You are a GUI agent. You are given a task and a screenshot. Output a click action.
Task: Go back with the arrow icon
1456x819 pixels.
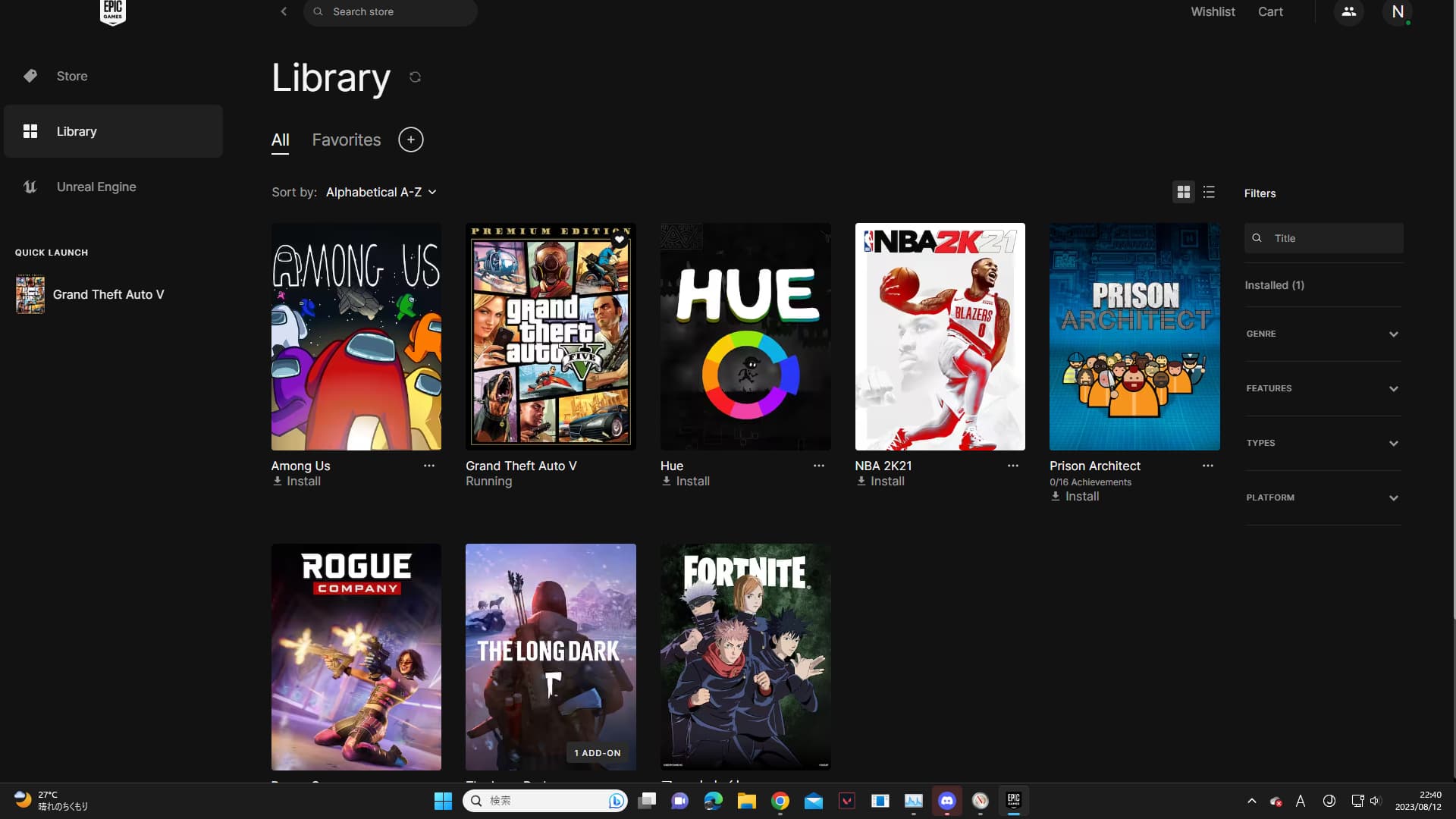tap(284, 11)
